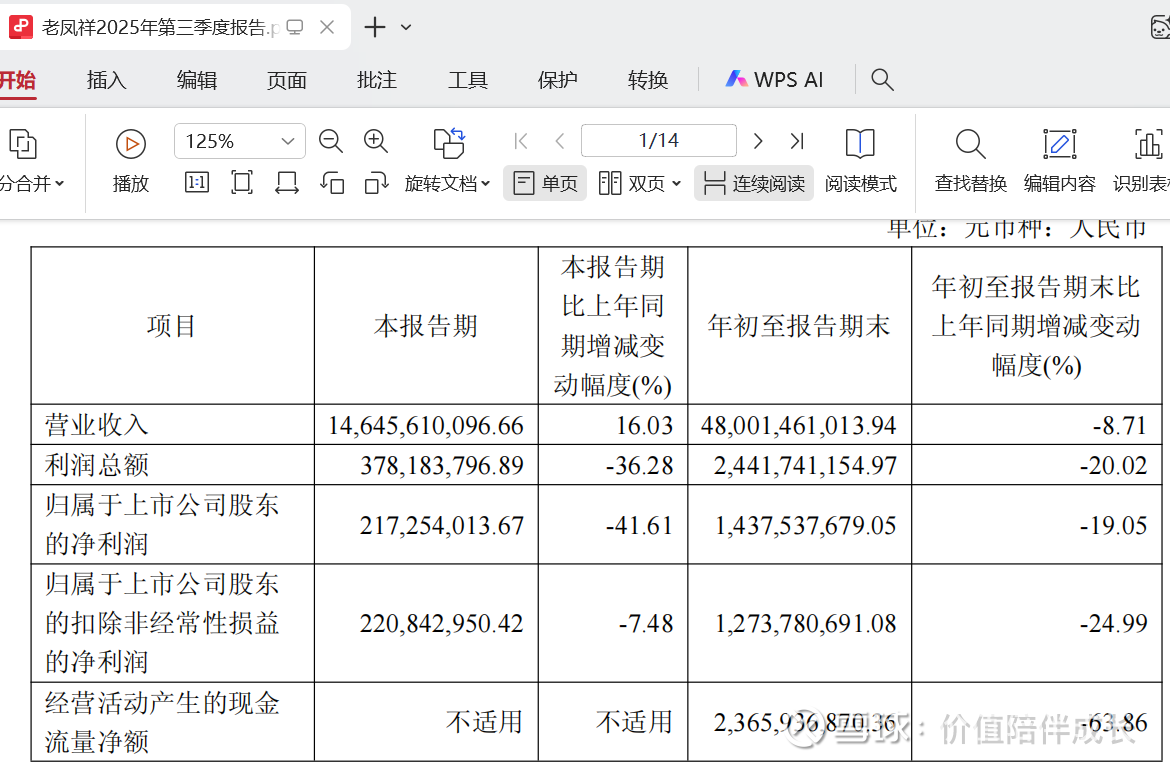Click the WPS PDF logo icon in tab
The height and width of the screenshot is (765, 1170).
pyautogui.click(x=20, y=28)
